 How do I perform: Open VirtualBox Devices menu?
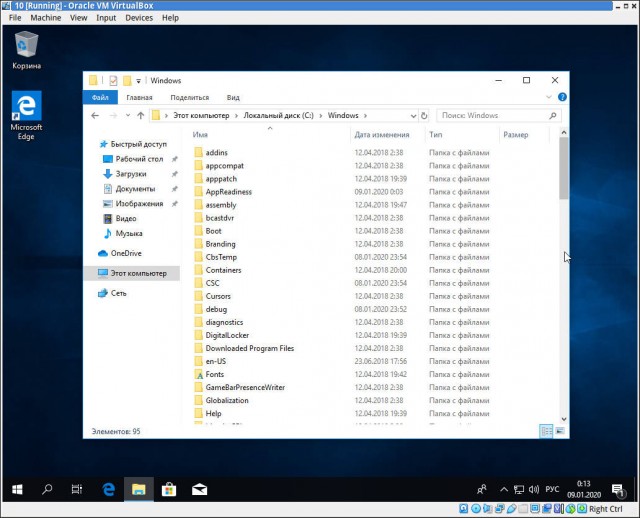[139, 18]
